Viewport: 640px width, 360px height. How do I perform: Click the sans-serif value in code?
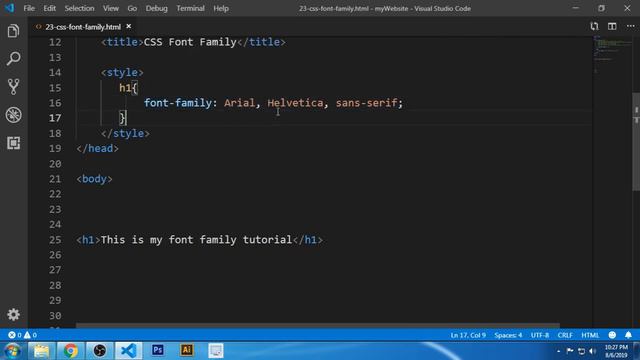[366, 103]
